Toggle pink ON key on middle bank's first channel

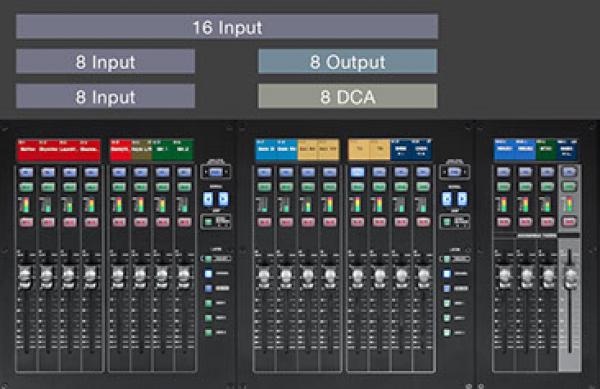pyautogui.click(x=264, y=222)
